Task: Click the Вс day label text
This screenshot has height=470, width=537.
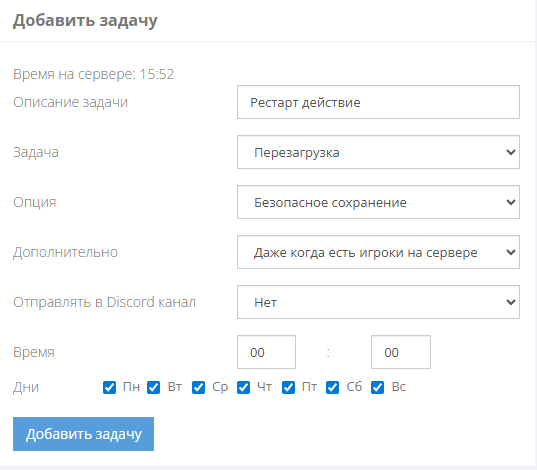Action: (x=399, y=387)
